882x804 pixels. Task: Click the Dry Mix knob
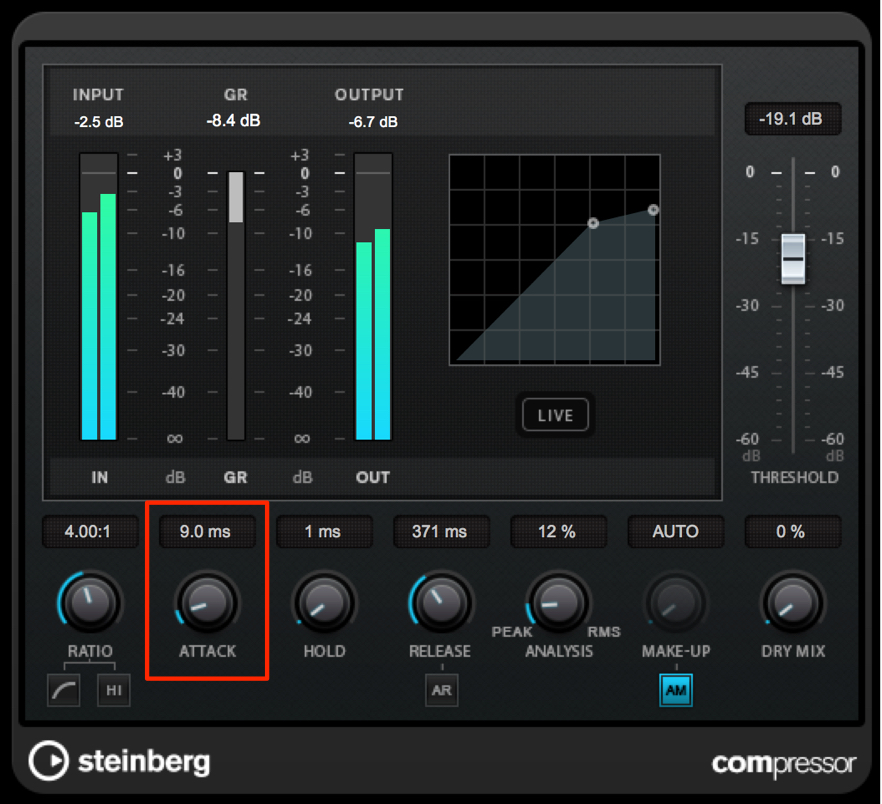(x=793, y=603)
